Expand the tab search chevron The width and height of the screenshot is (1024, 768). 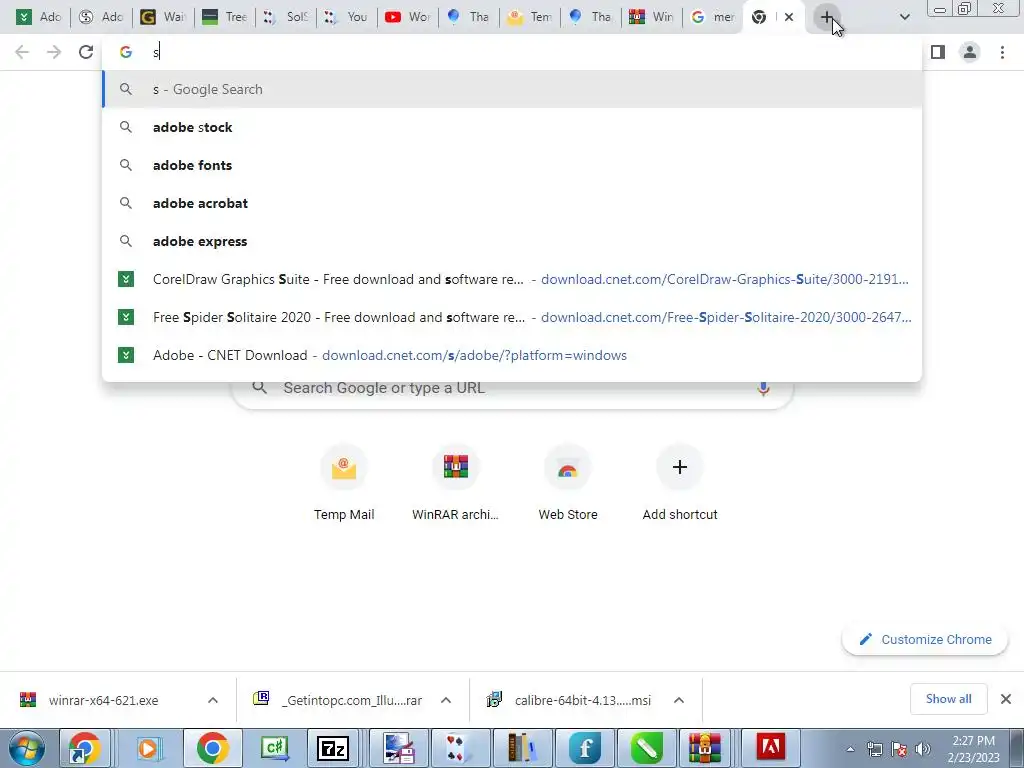904,17
